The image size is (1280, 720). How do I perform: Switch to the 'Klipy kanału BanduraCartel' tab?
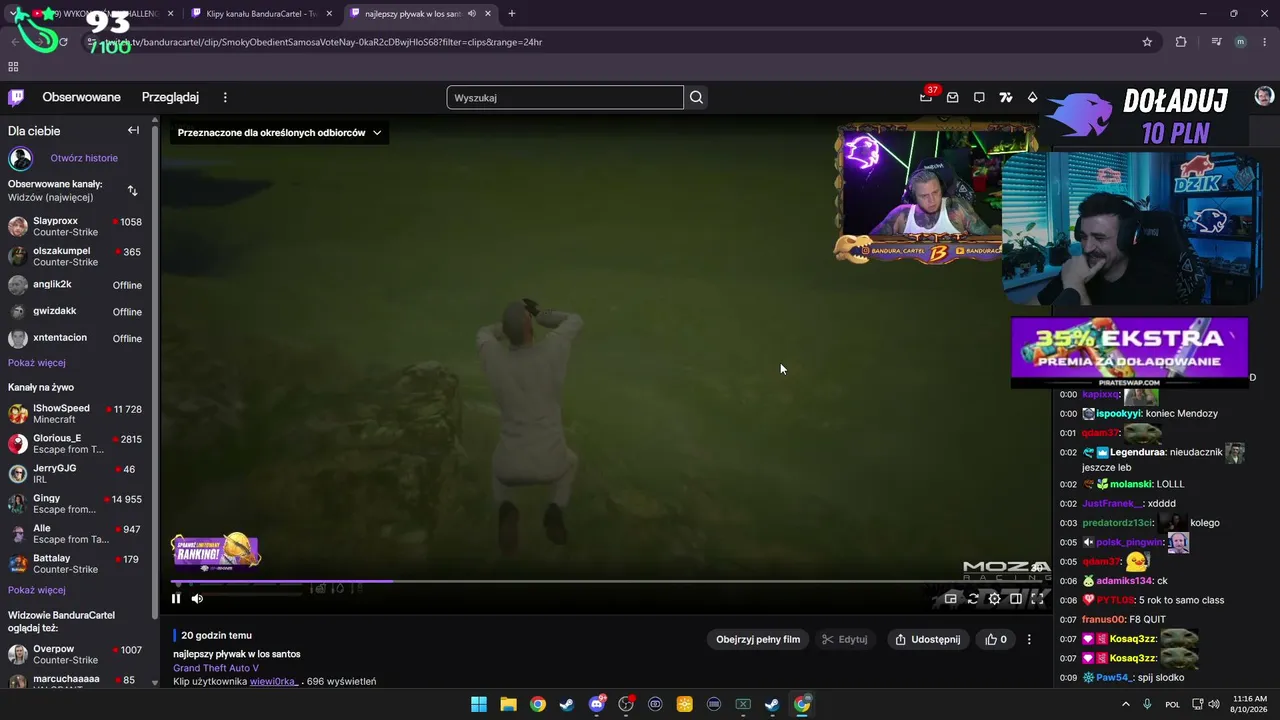tap(262, 14)
